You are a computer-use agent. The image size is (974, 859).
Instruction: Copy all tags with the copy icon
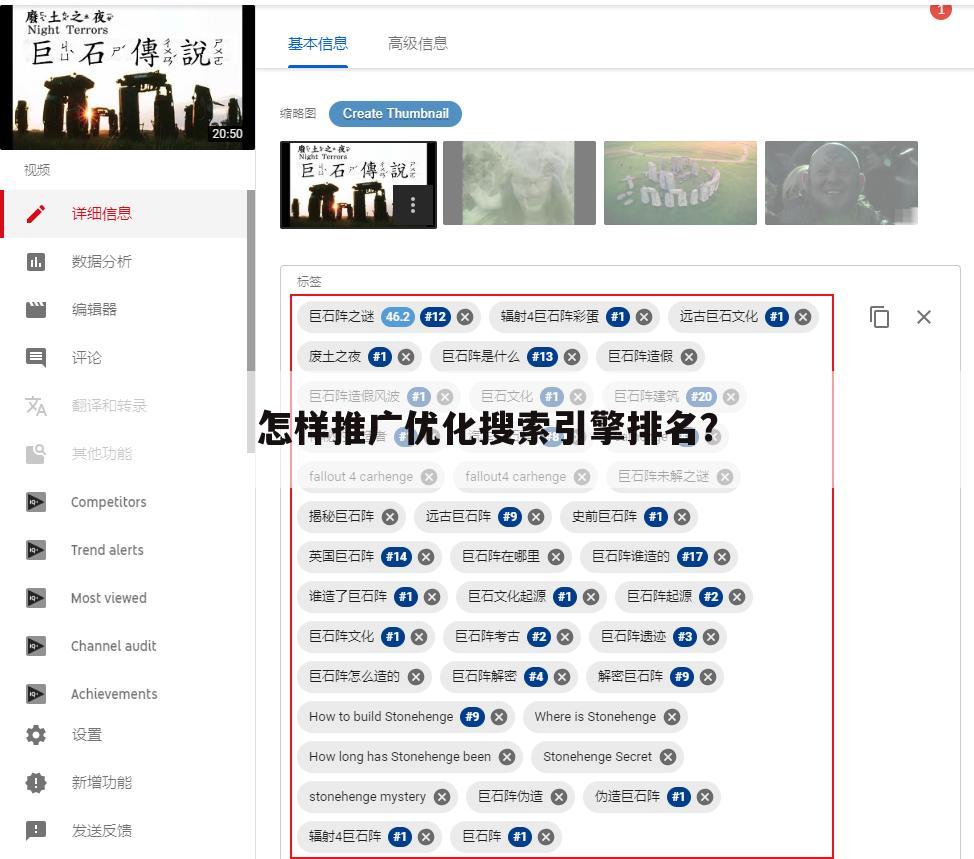pos(879,317)
